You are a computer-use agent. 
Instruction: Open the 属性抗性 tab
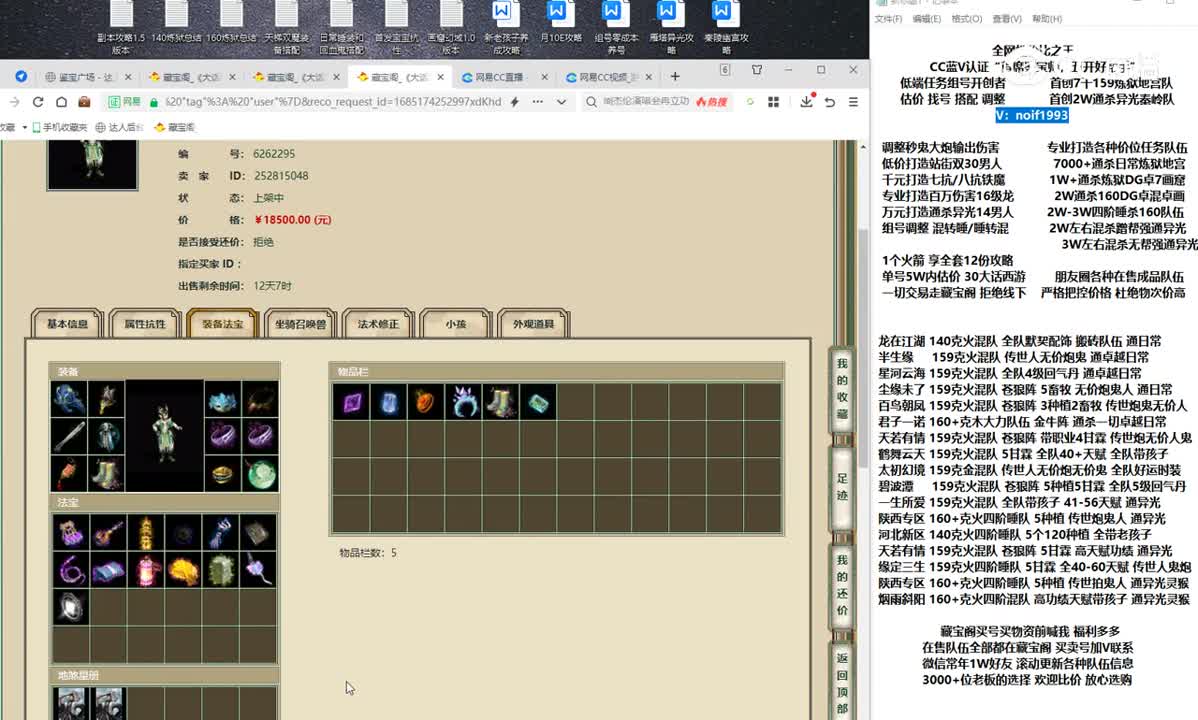click(x=145, y=324)
